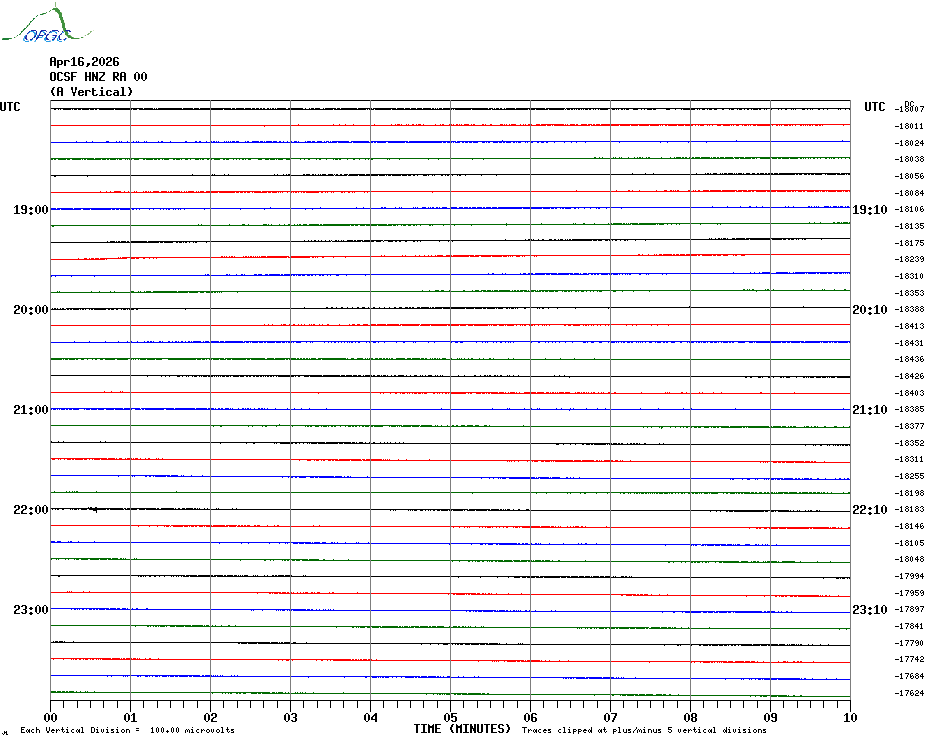Click the TIME (MINUTES) axis title

click(x=462, y=729)
